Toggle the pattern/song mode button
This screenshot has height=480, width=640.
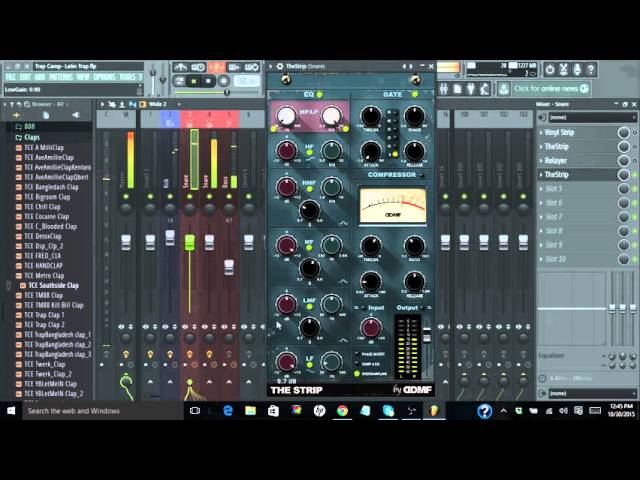pyautogui.click(x=179, y=81)
